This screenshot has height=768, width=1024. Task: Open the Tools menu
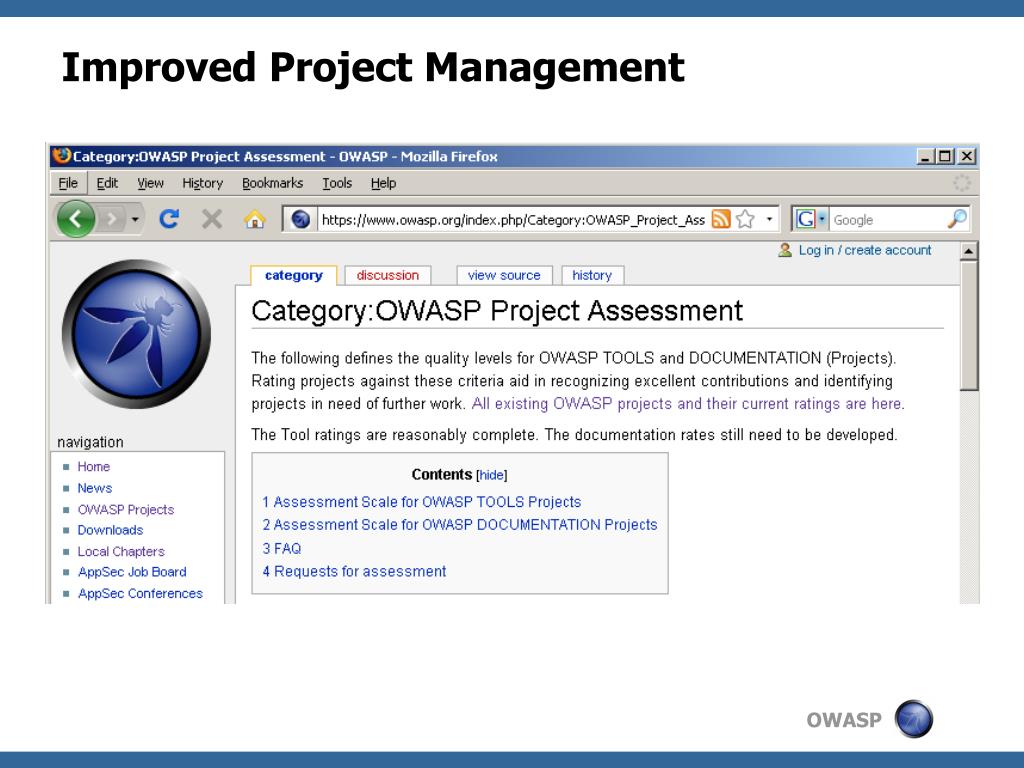[x=337, y=184]
